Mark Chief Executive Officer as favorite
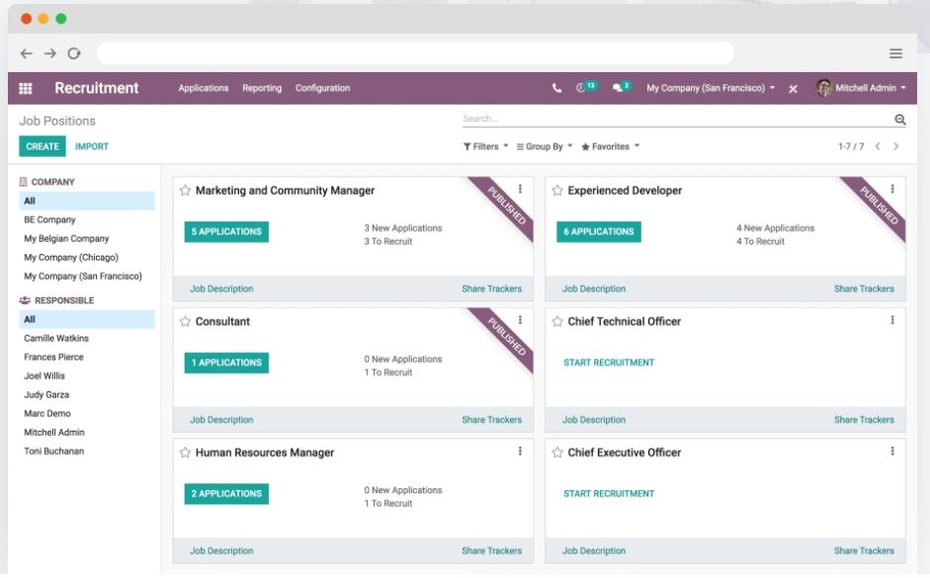The height and width of the screenshot is (578, 930). (557, 453)
